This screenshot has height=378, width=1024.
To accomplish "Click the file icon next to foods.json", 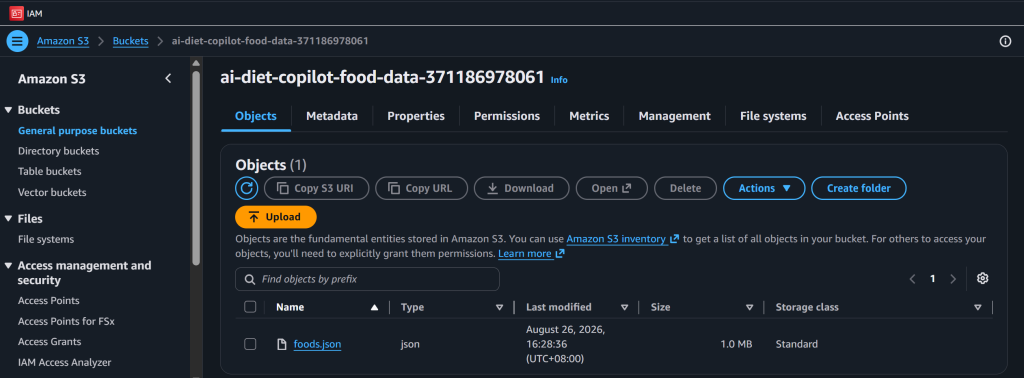I will pos(282,344).
